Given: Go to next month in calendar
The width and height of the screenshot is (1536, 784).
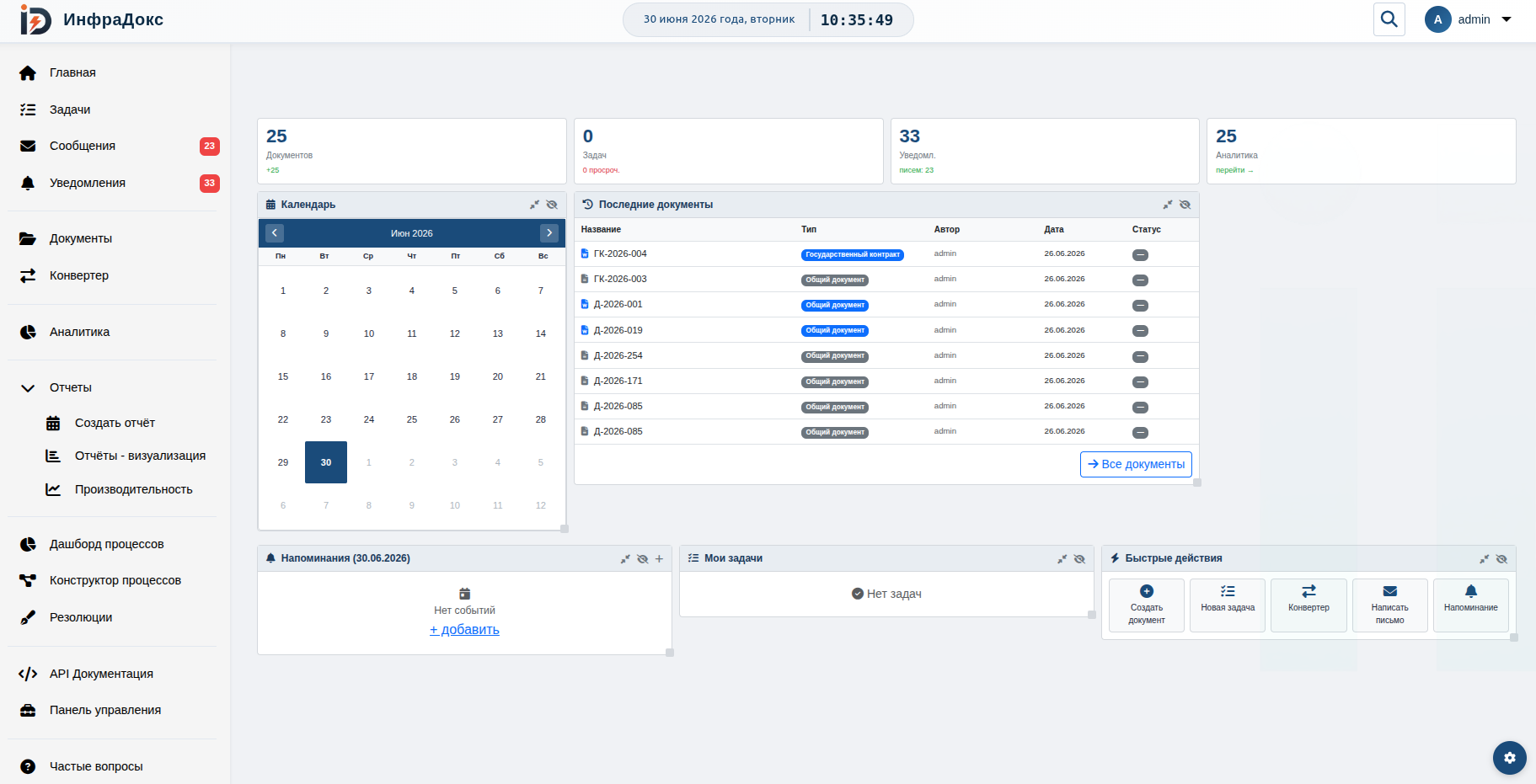Looking at the screenshot, I should pyautogui.click(x=549, y=233).
